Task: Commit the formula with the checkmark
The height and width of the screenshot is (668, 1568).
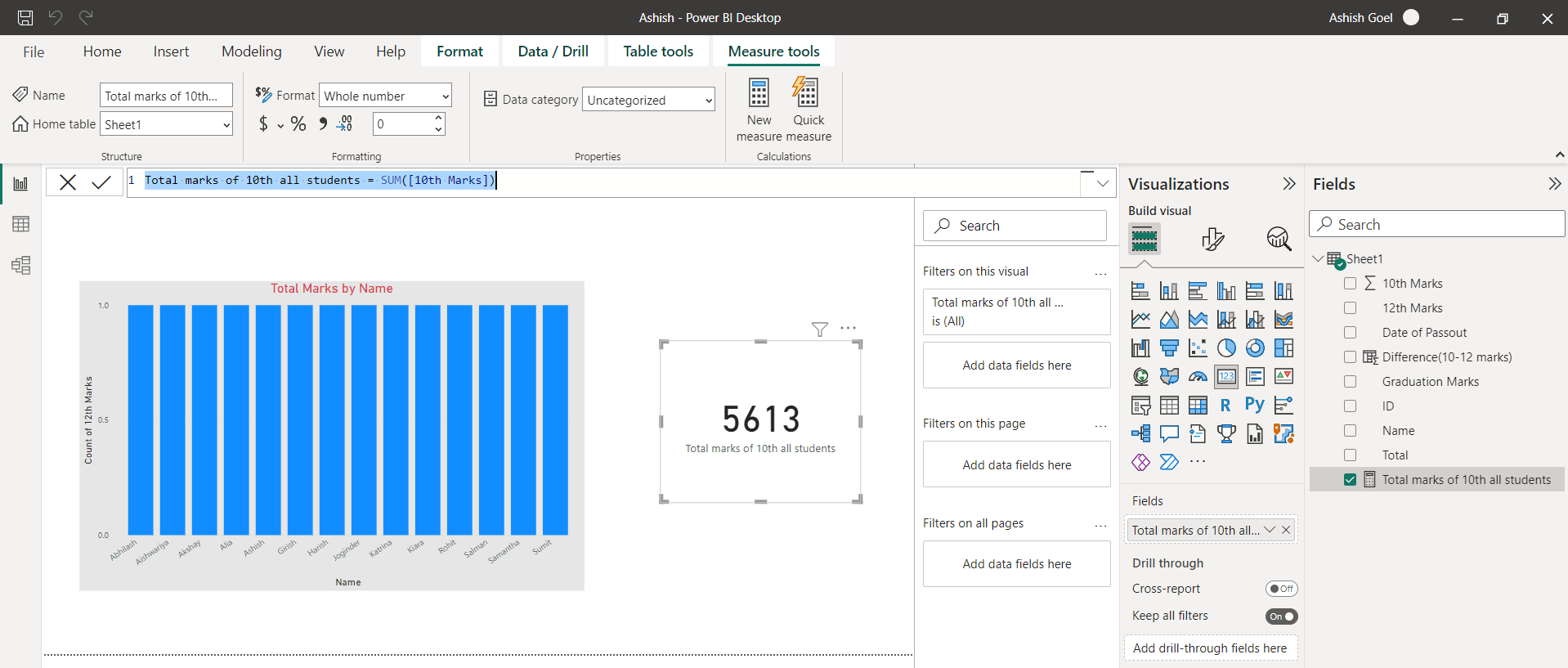Action: [x=101, y=182]
